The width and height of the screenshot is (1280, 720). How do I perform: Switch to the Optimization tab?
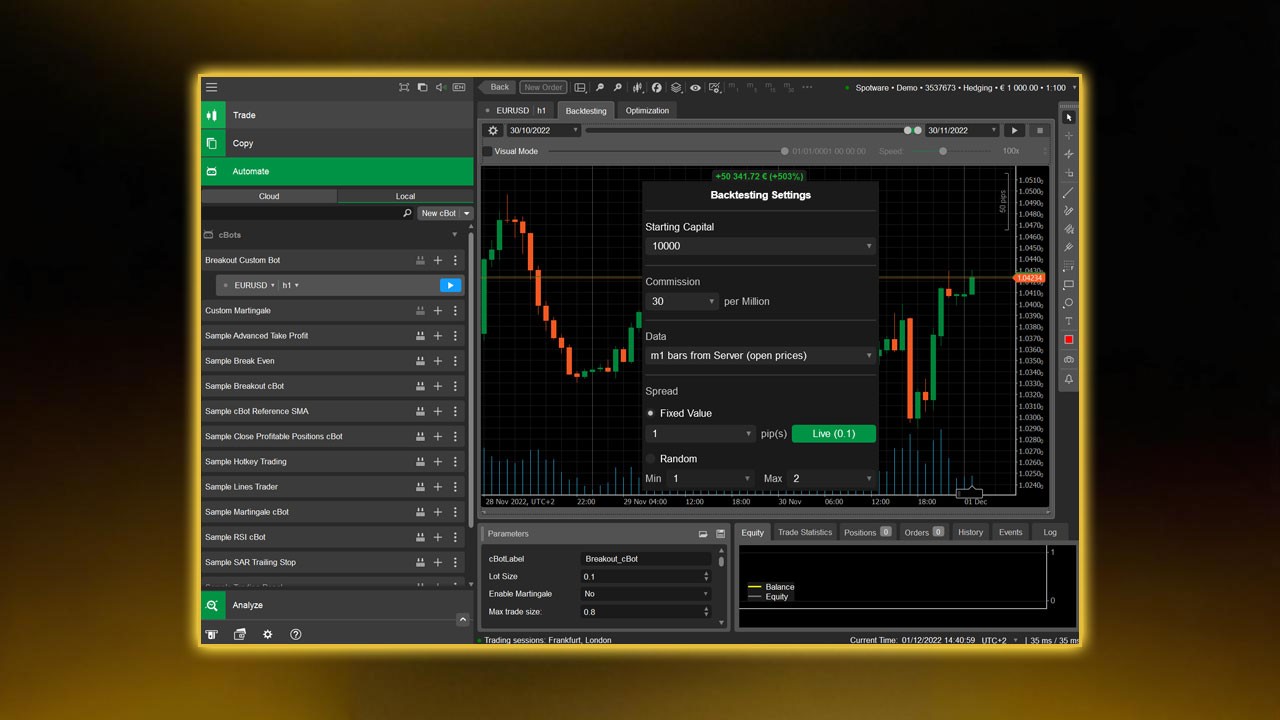pos(646,110)
